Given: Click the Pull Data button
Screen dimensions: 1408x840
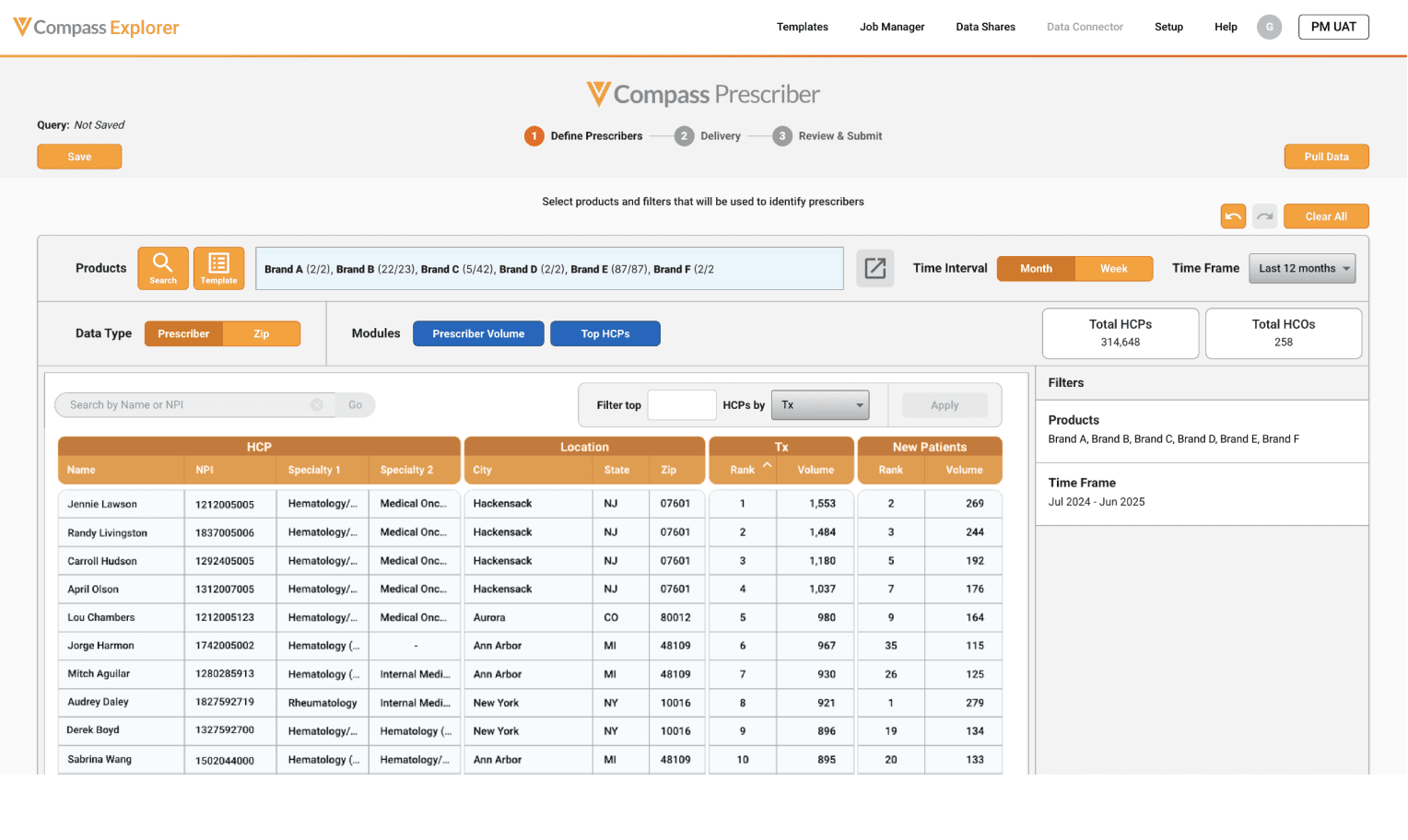Looking at the screenshot, I should [1325, 157].
